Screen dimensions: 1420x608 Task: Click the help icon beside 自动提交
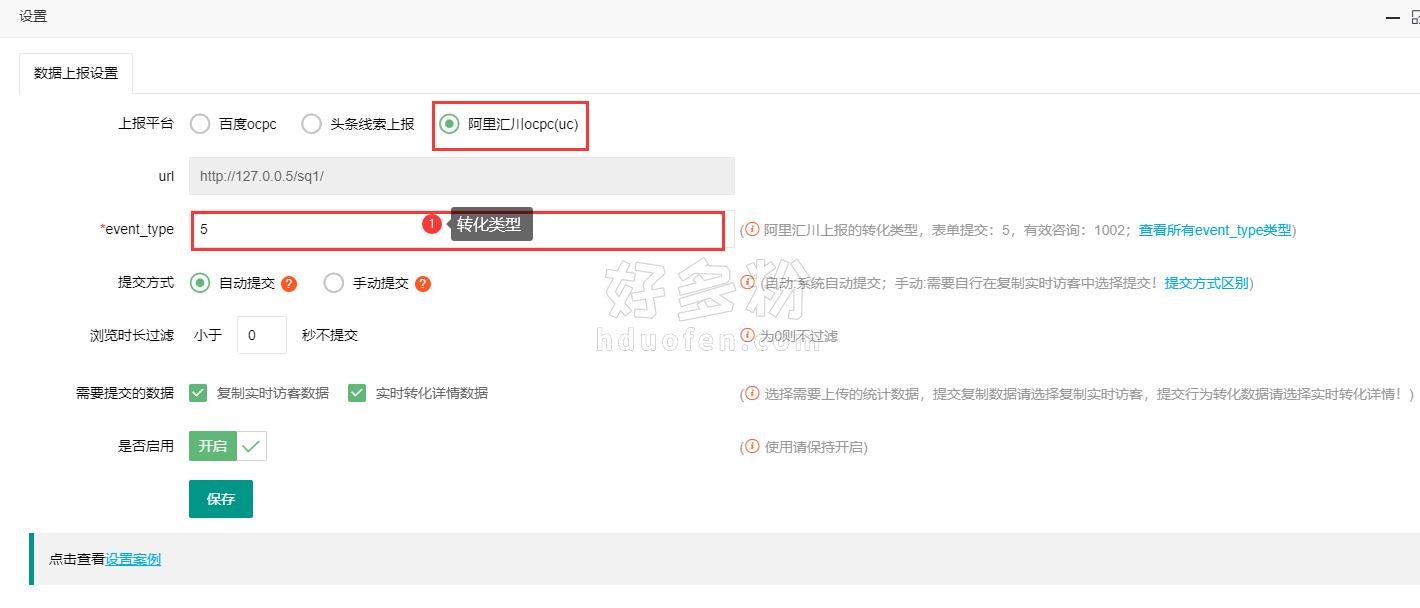tap(289, 284)
